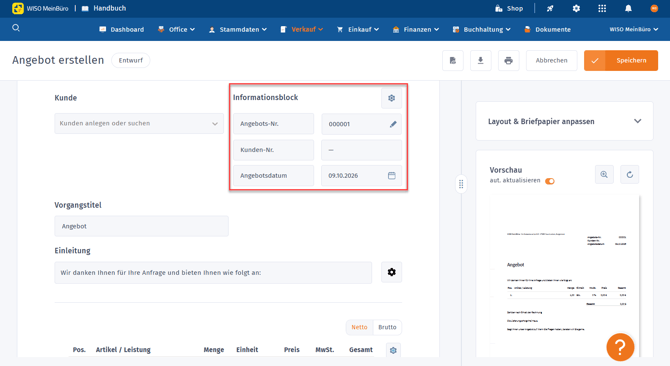Open the Finanzen menu
670x366 pixels.
(416, 29)
